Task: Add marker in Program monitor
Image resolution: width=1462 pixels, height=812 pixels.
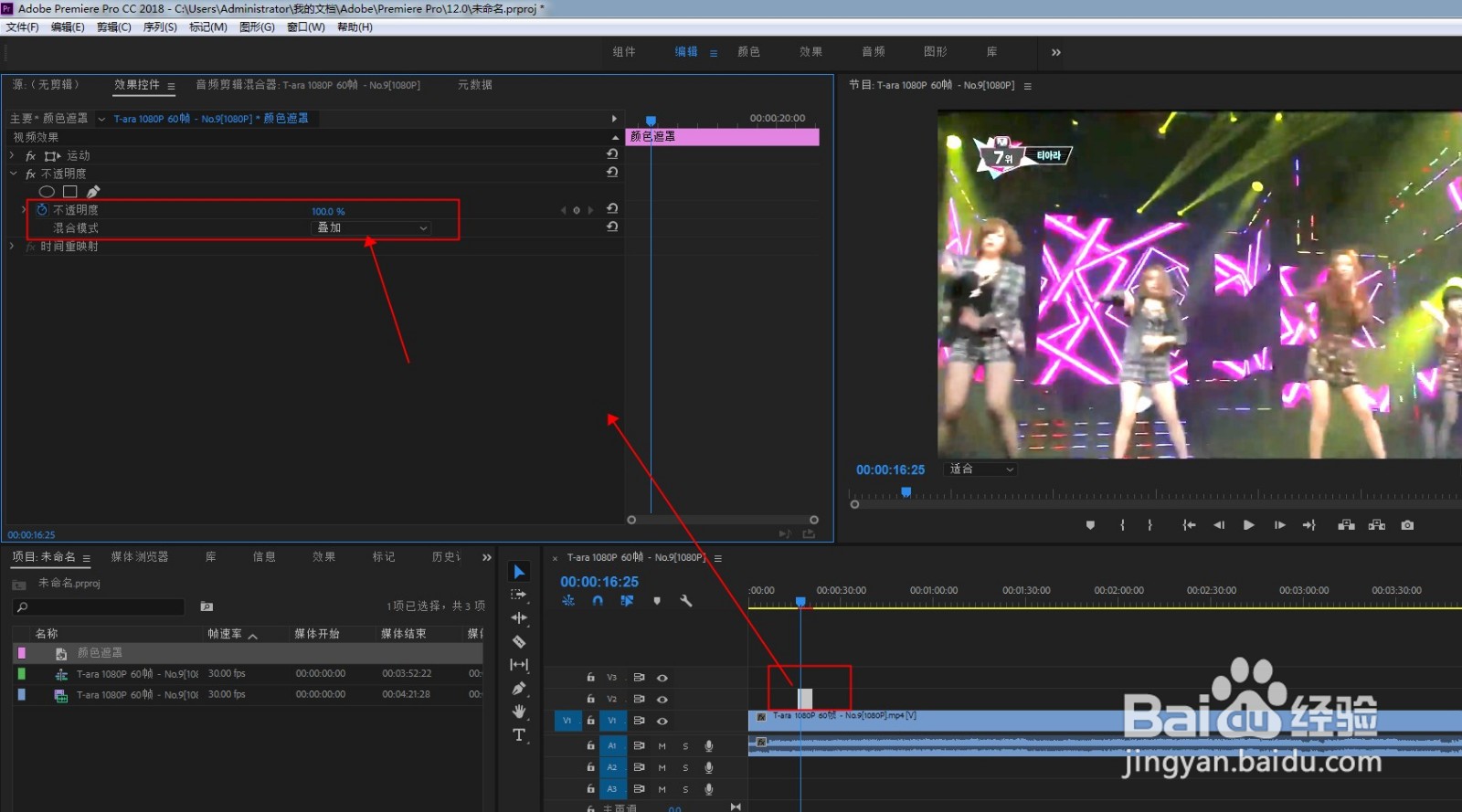Action: (1090, 525)
